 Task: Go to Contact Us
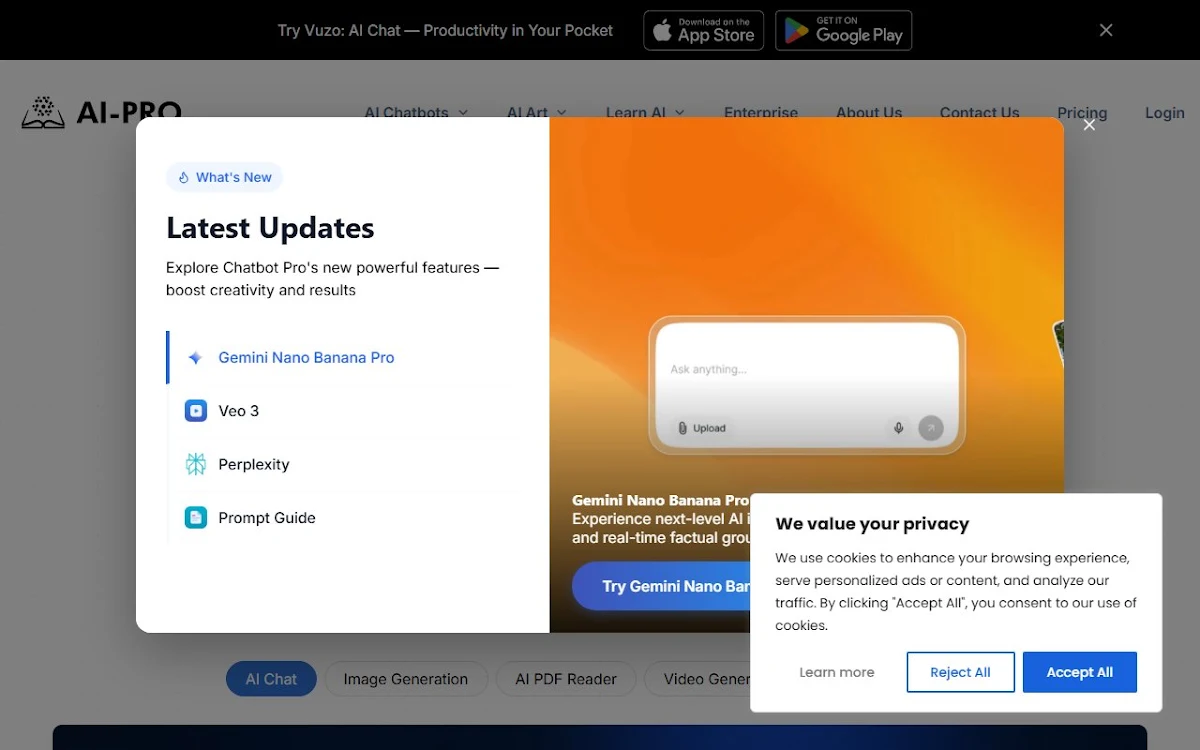tap(980, 113)
